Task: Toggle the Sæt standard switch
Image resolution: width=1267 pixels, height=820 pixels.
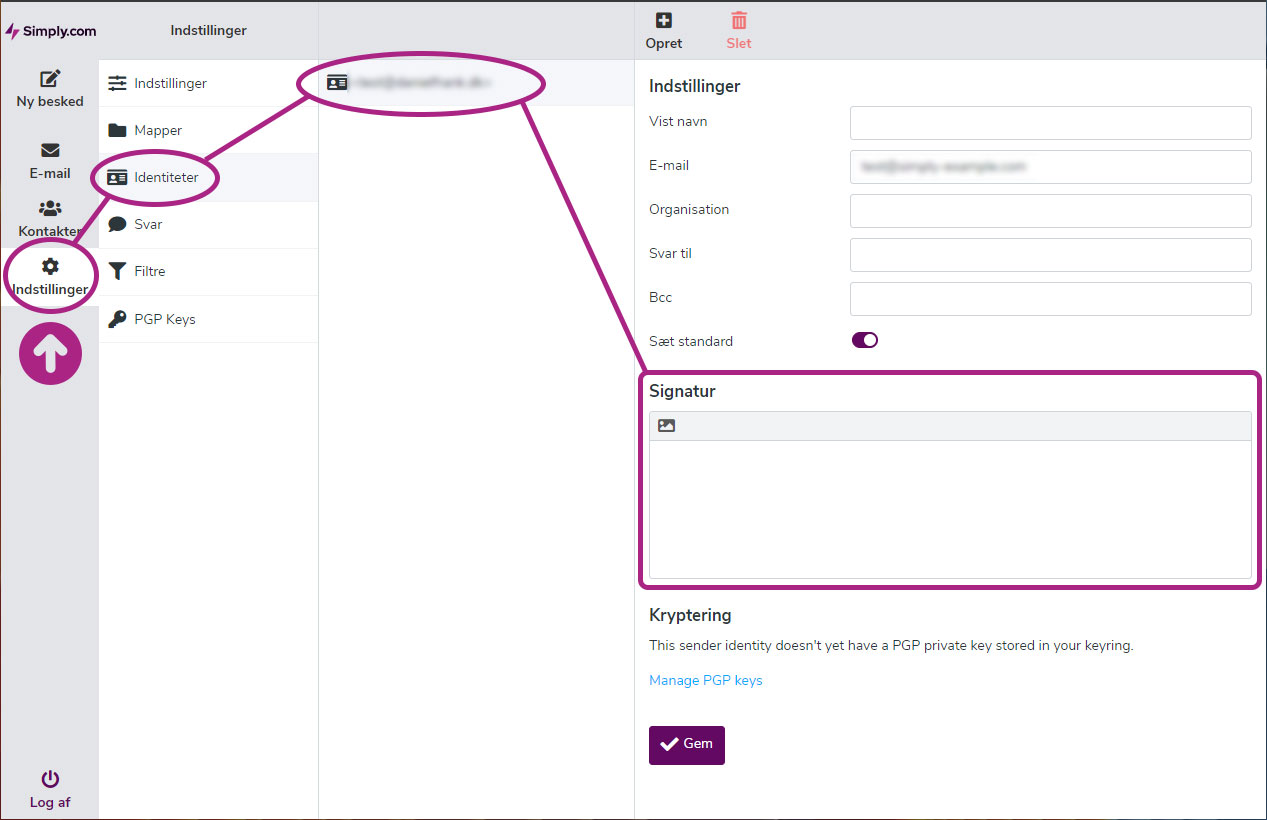Action: point(864,340)
